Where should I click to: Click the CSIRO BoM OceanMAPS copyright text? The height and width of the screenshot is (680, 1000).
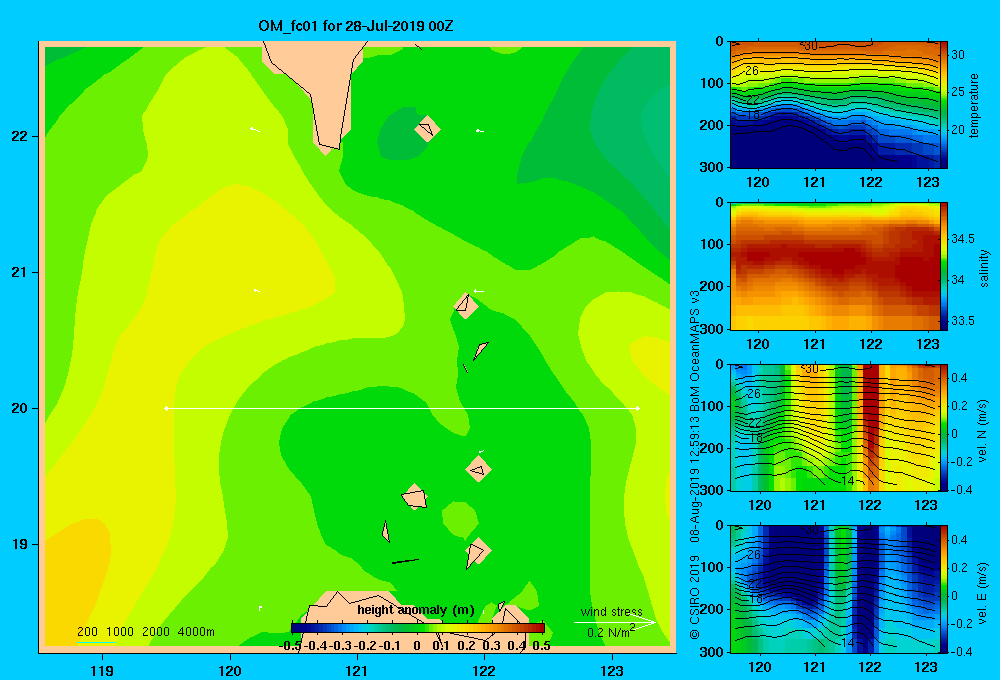[695, 464]
